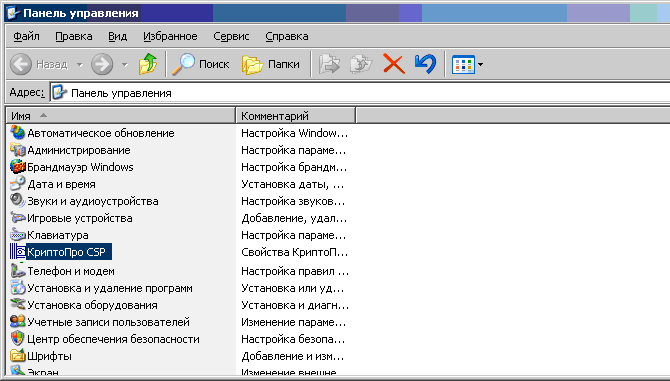Select Учетные записи пользователей icon

tap(18, 322)
